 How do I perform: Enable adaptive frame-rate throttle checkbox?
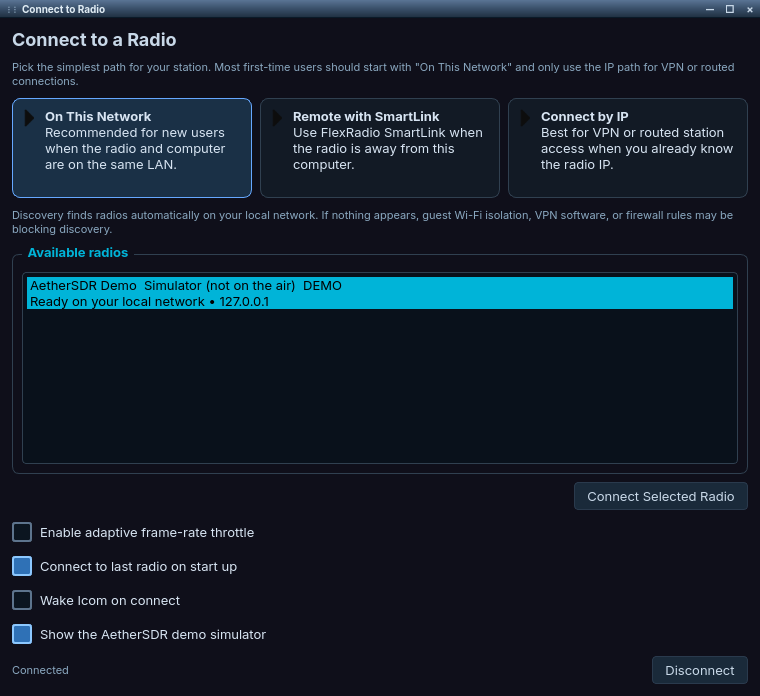[x=22, y=532]
